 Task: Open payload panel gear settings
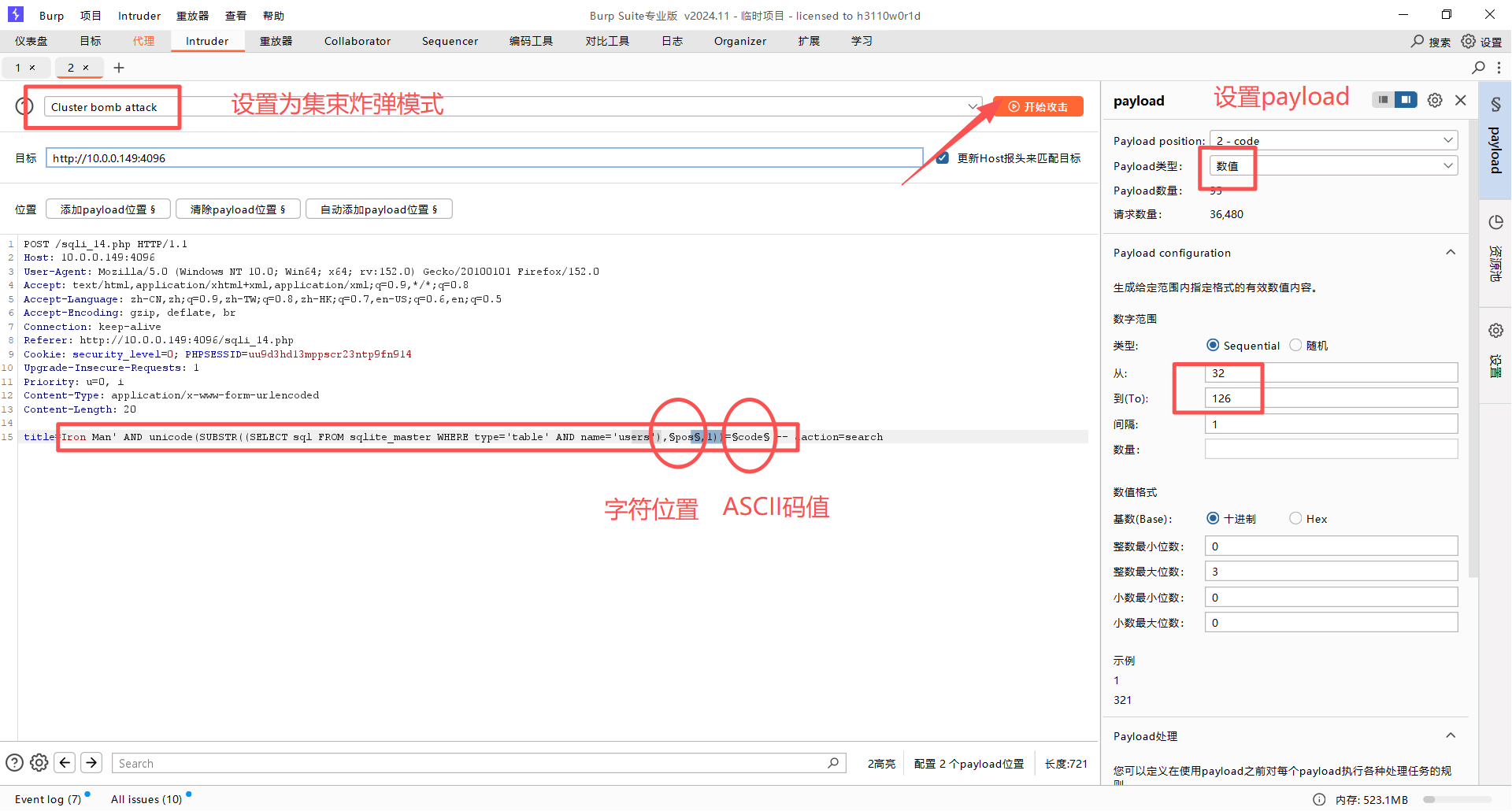(1435, 100)
